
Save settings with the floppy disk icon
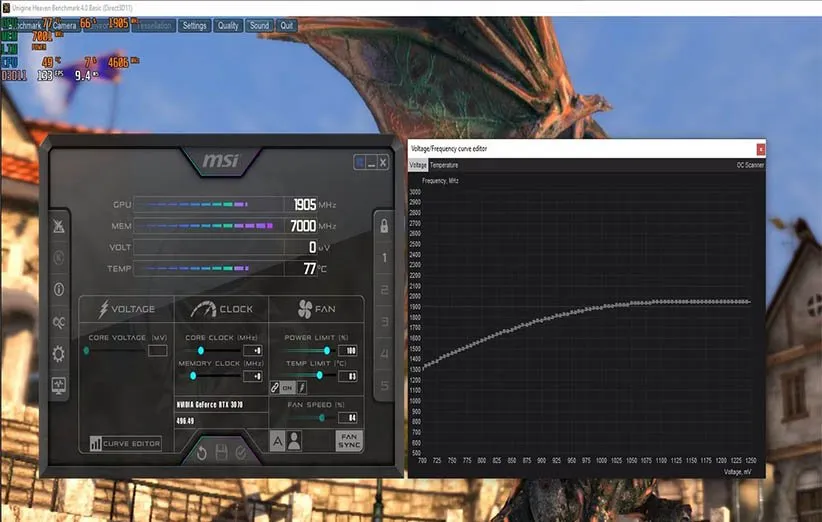pyautogui.click(x=221, y=453)
